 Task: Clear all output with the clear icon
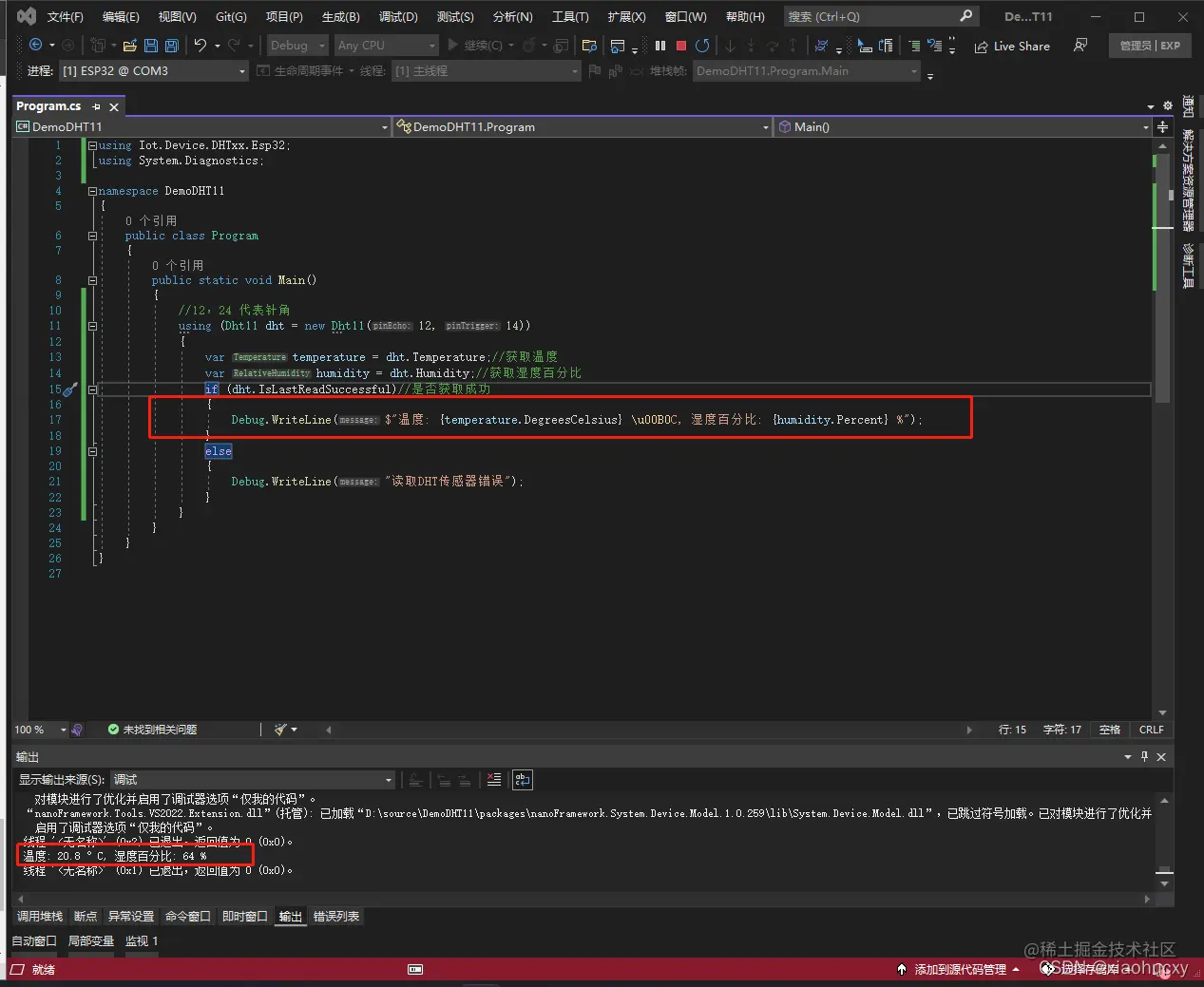coord(494,780)
